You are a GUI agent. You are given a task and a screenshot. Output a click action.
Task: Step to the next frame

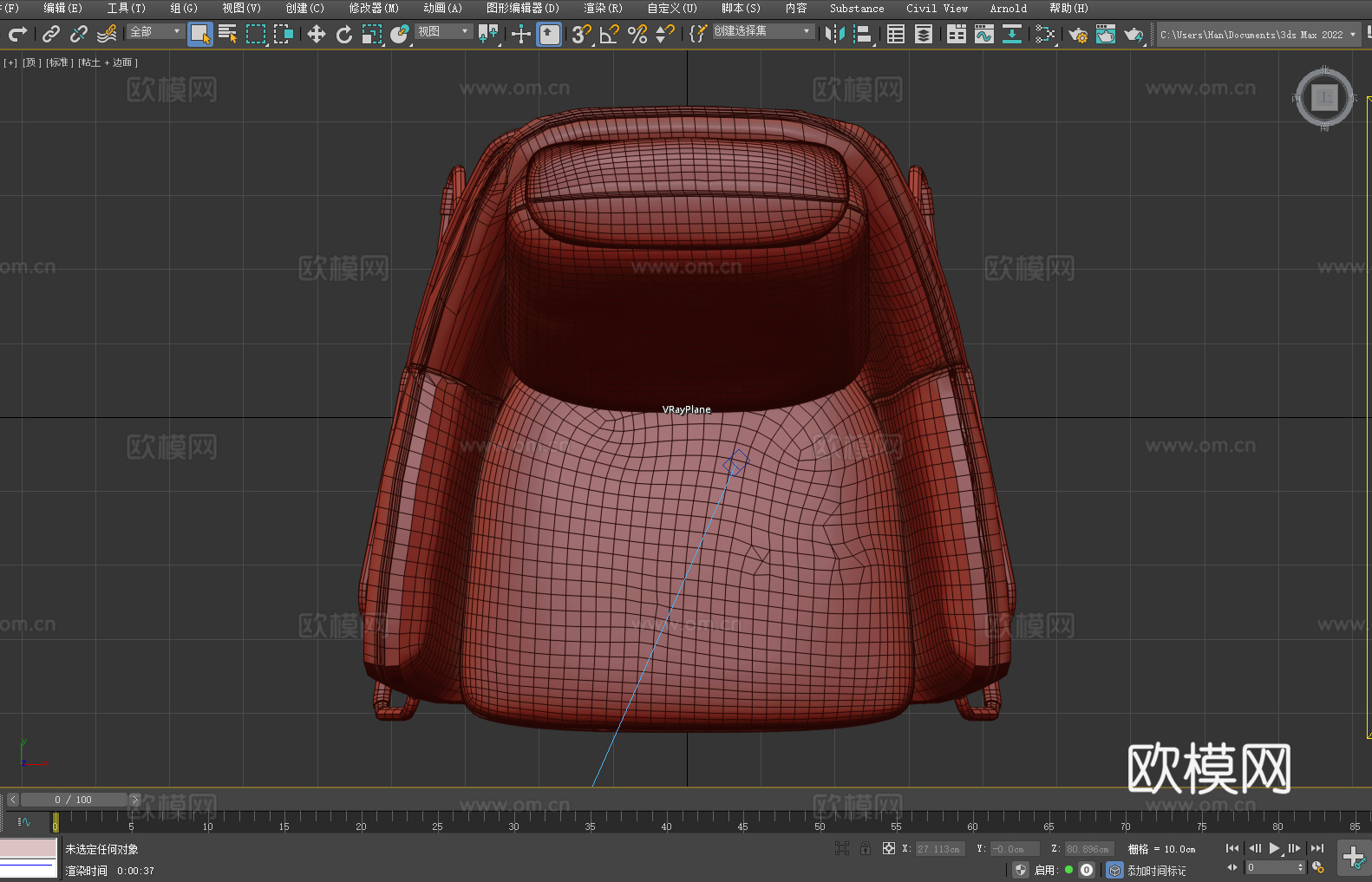point(1295,848)
